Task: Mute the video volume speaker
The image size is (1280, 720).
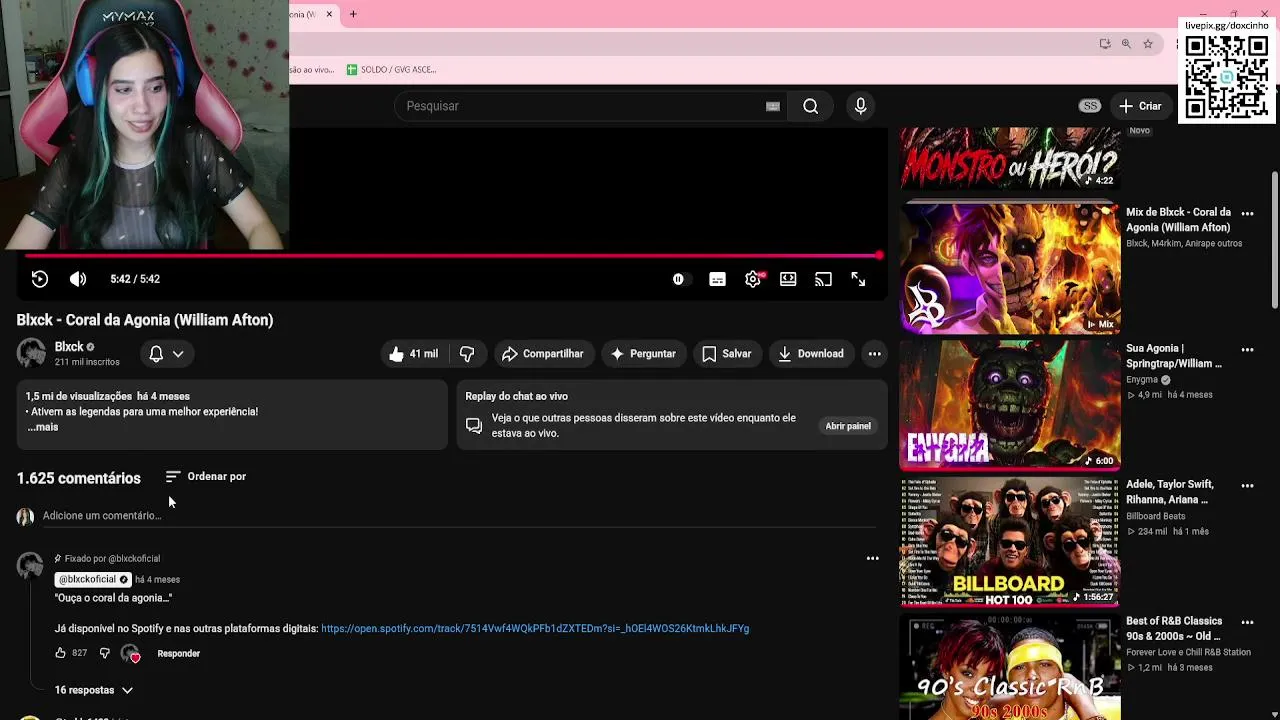Action: tap(78, 279)
